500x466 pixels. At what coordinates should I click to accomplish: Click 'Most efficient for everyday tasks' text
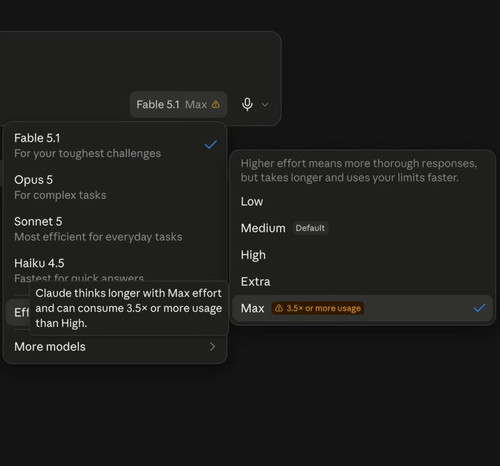coord(98,237)
